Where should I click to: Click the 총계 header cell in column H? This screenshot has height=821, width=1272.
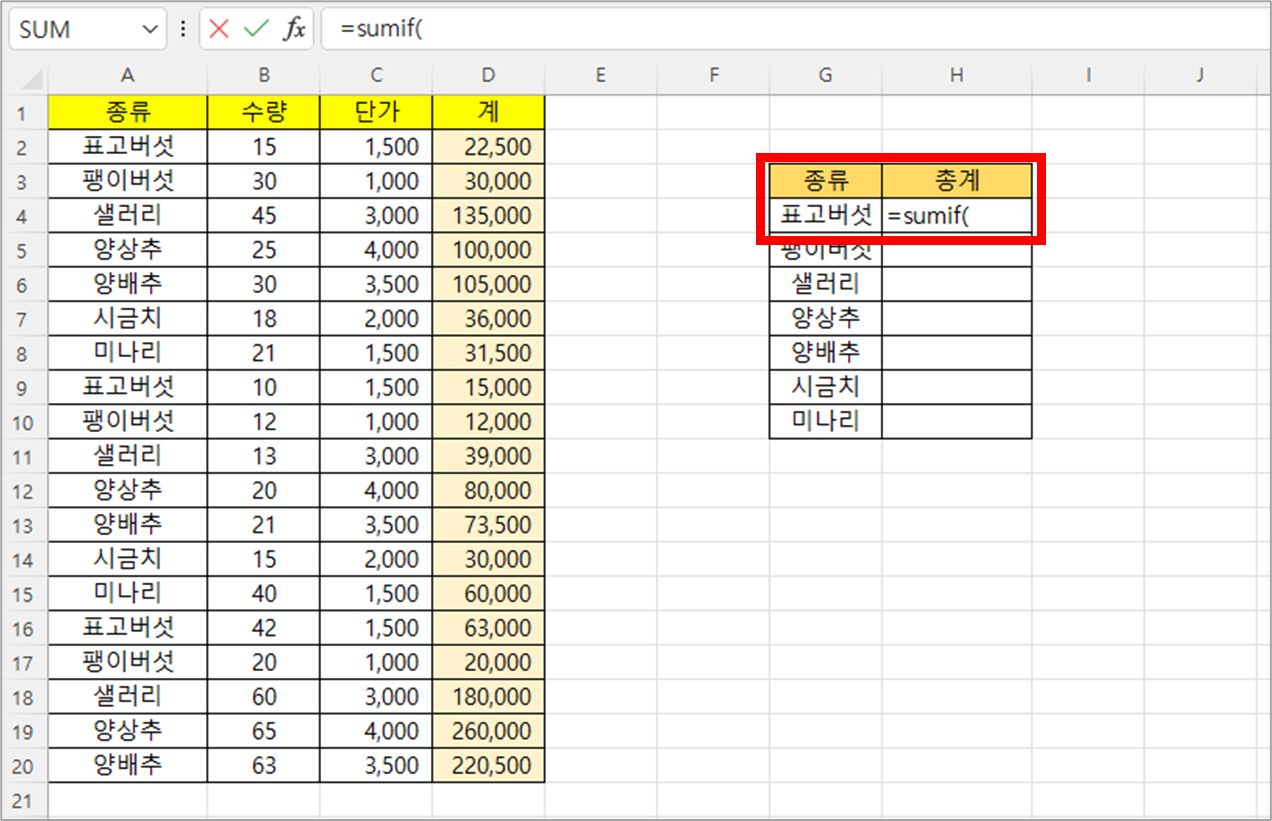click(x=957, y=181)
